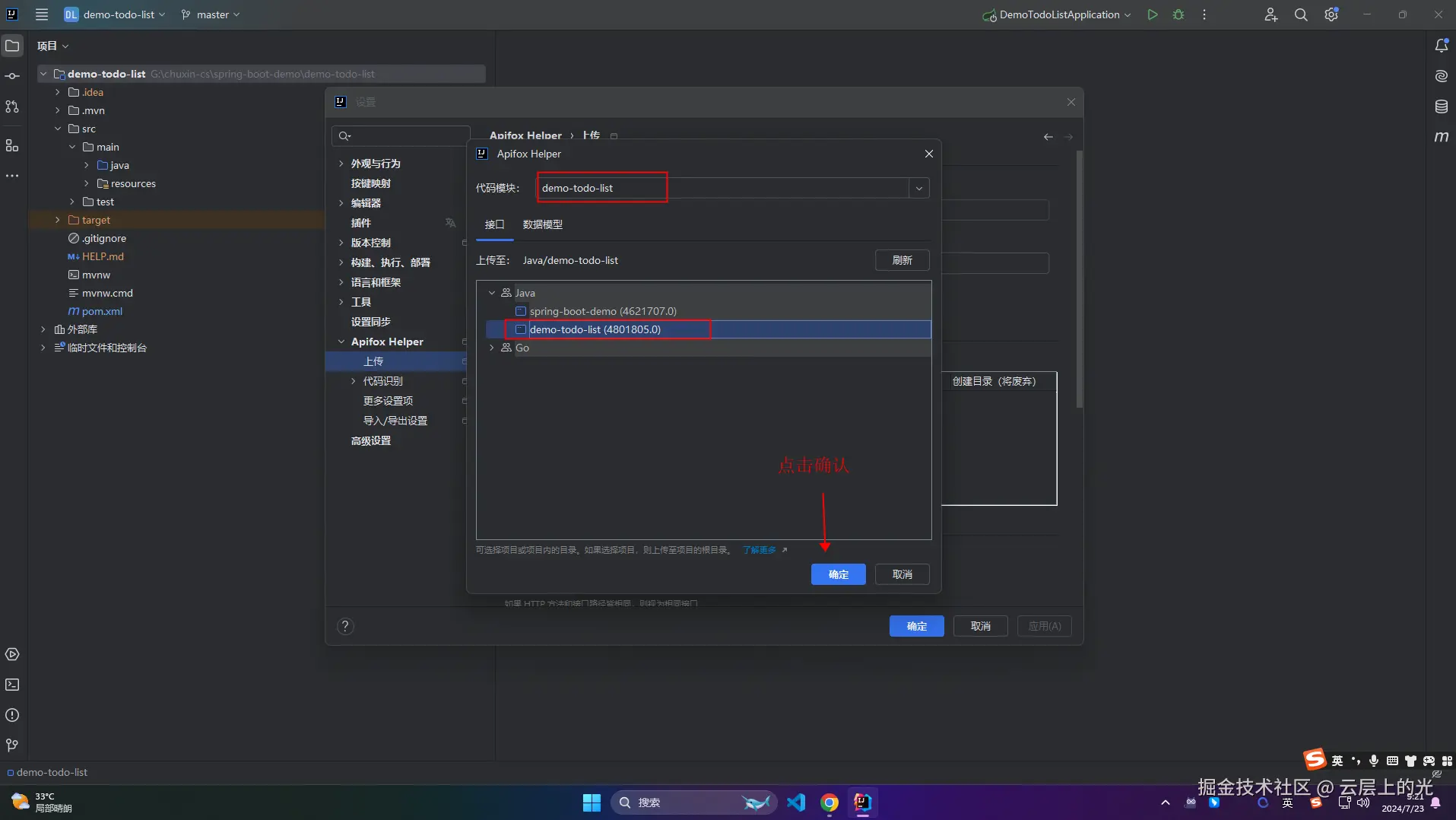Click the Search Everywhere magnifier

point(1301,14)
